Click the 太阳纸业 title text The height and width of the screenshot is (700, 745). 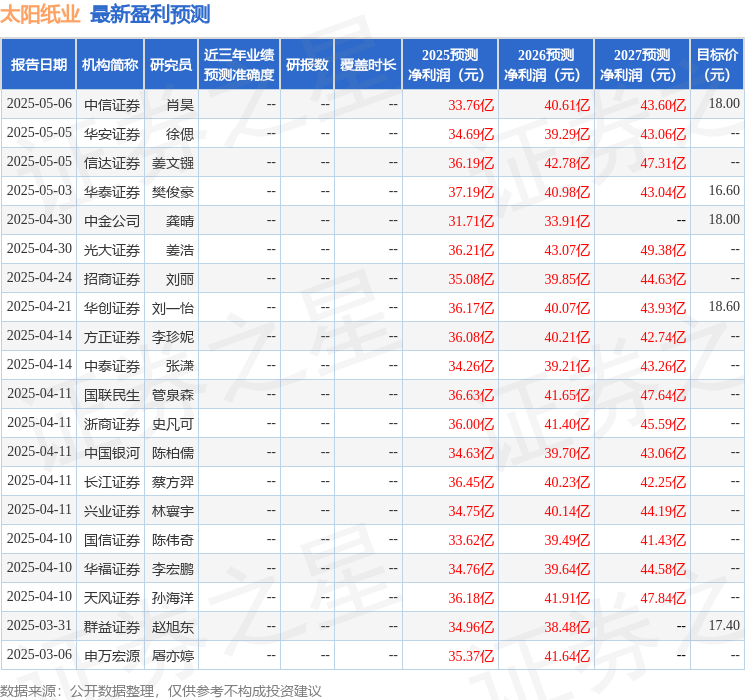(x=40, y=14)
